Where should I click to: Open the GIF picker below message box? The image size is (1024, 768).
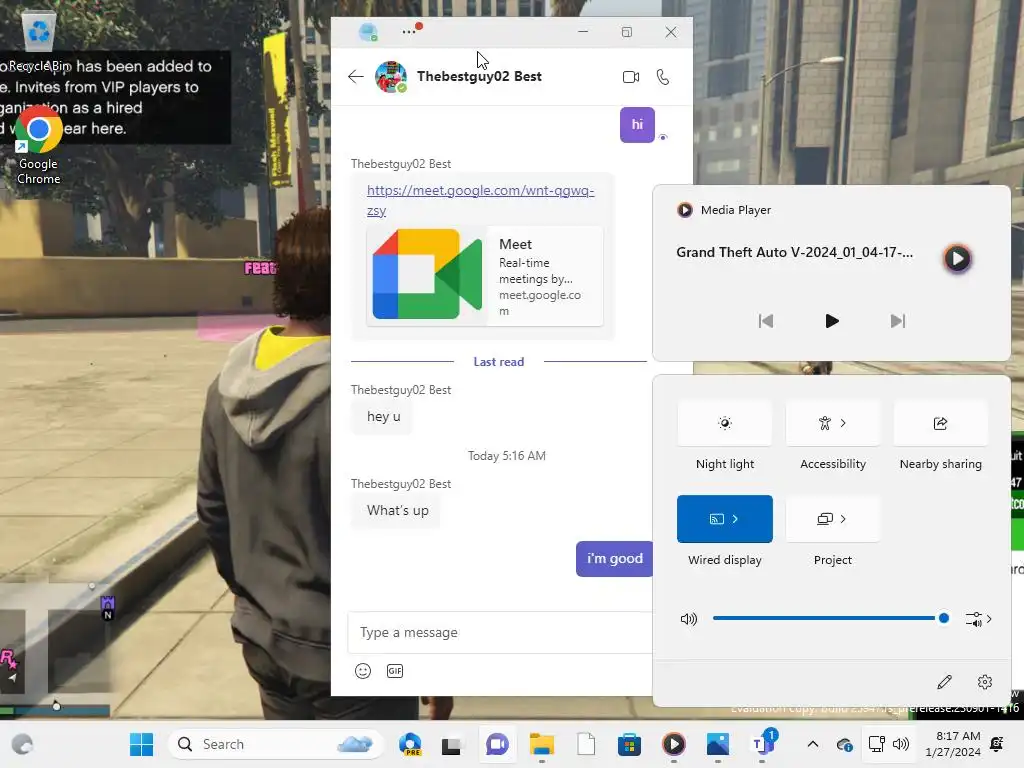[x=395, y=671]
